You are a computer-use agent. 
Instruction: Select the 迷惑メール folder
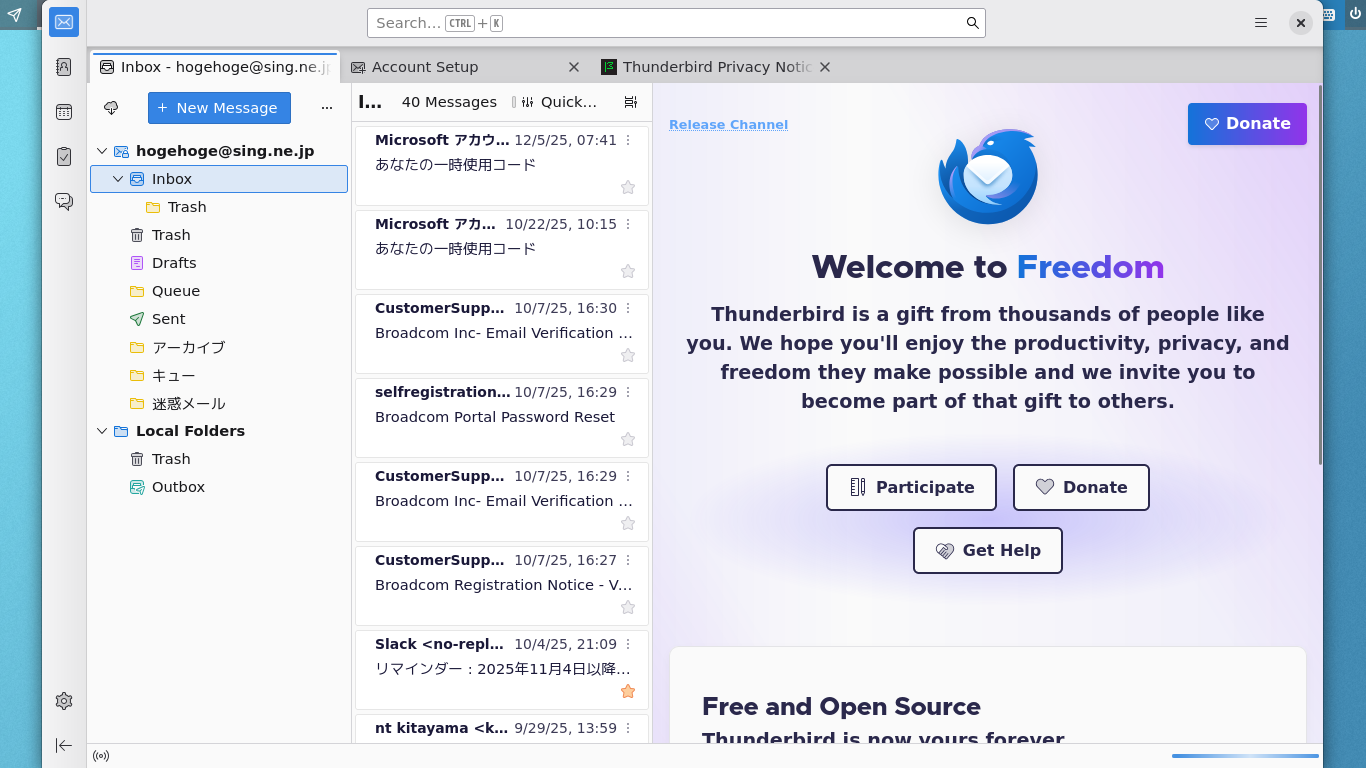219,403
